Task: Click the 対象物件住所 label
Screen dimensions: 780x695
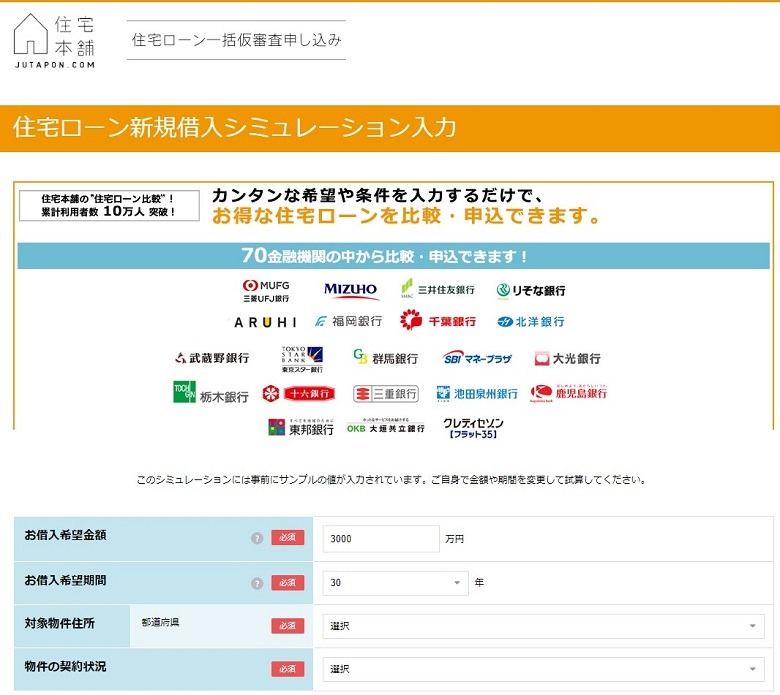Action: pos(59,623)
